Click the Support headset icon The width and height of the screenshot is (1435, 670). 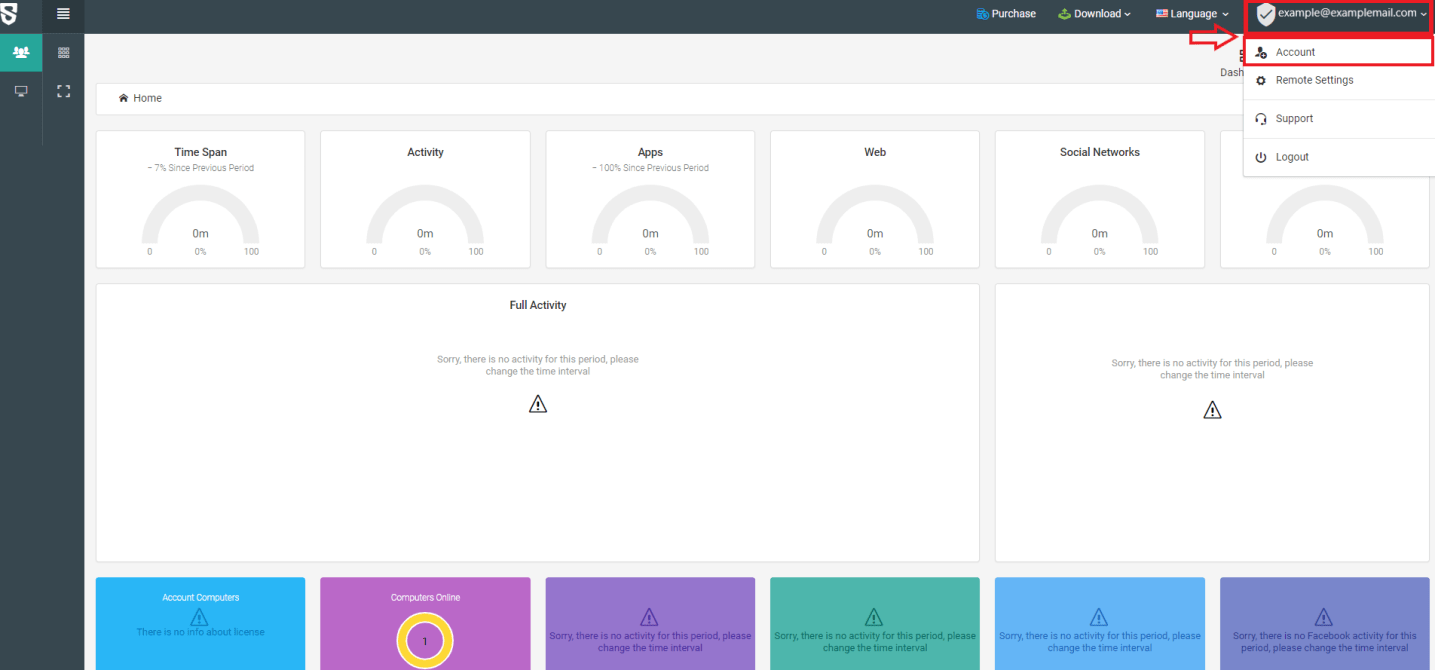point(1261,118)
